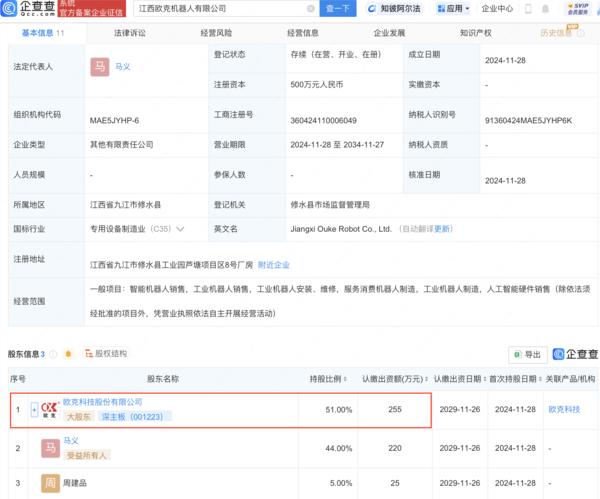Viewport: 600px width, 499px height.
Task: Open 附近企业 link by registered address
Action: coord(274,265)
